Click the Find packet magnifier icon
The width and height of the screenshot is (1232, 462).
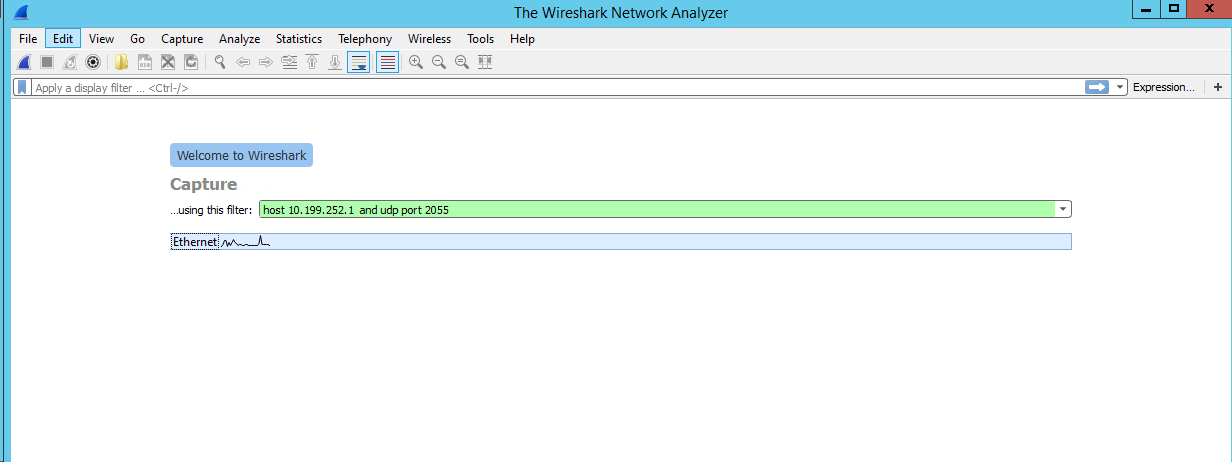220,62
